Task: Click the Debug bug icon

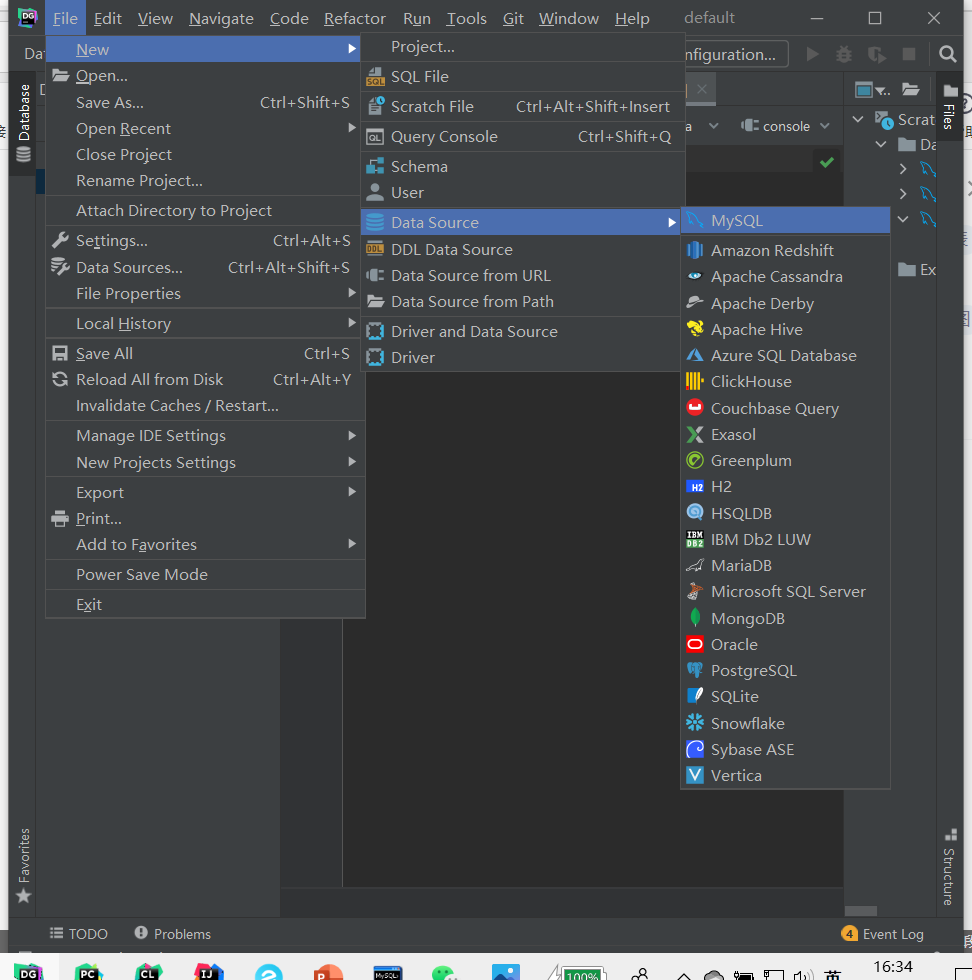Action: click(x=841, y=54)
